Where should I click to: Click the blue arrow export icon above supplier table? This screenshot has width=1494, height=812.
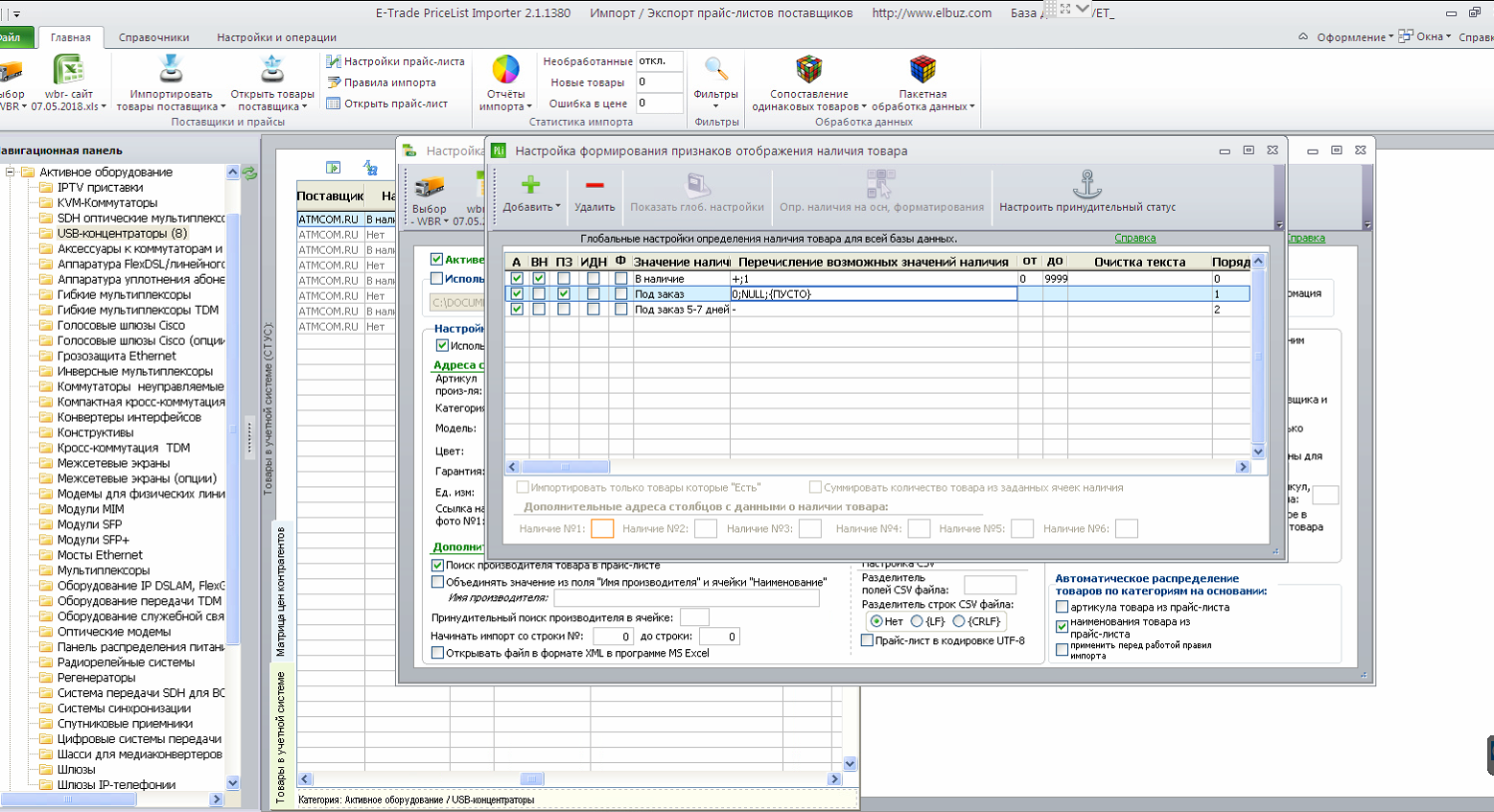[334, 168]
